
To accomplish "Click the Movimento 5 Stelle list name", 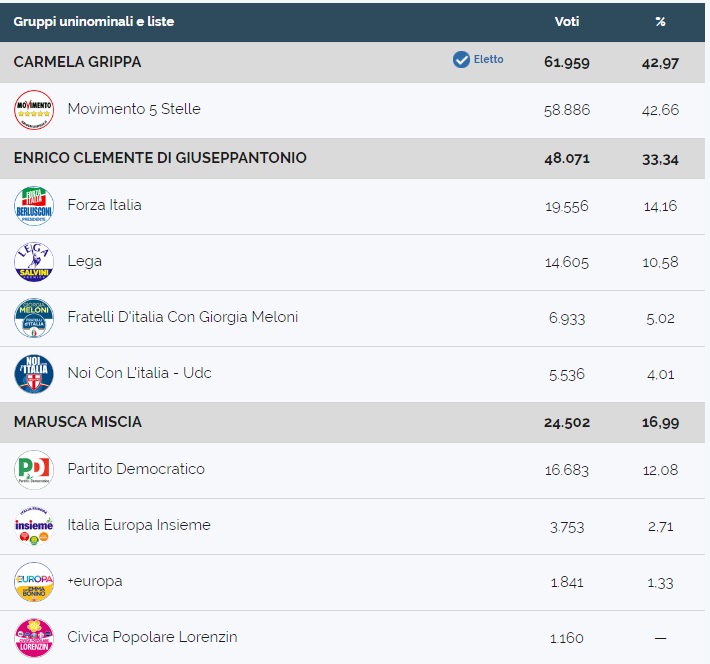I will click(134, 109).
